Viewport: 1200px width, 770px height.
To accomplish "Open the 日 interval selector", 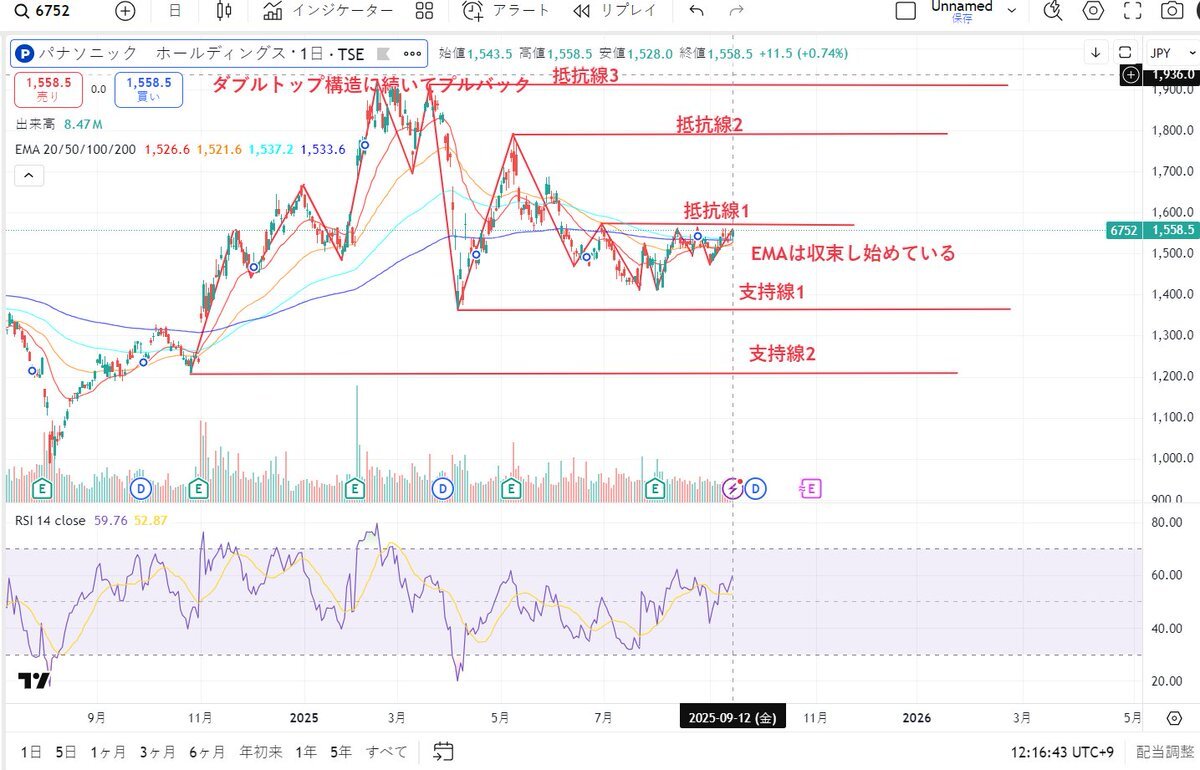I will tap(175, 11).
